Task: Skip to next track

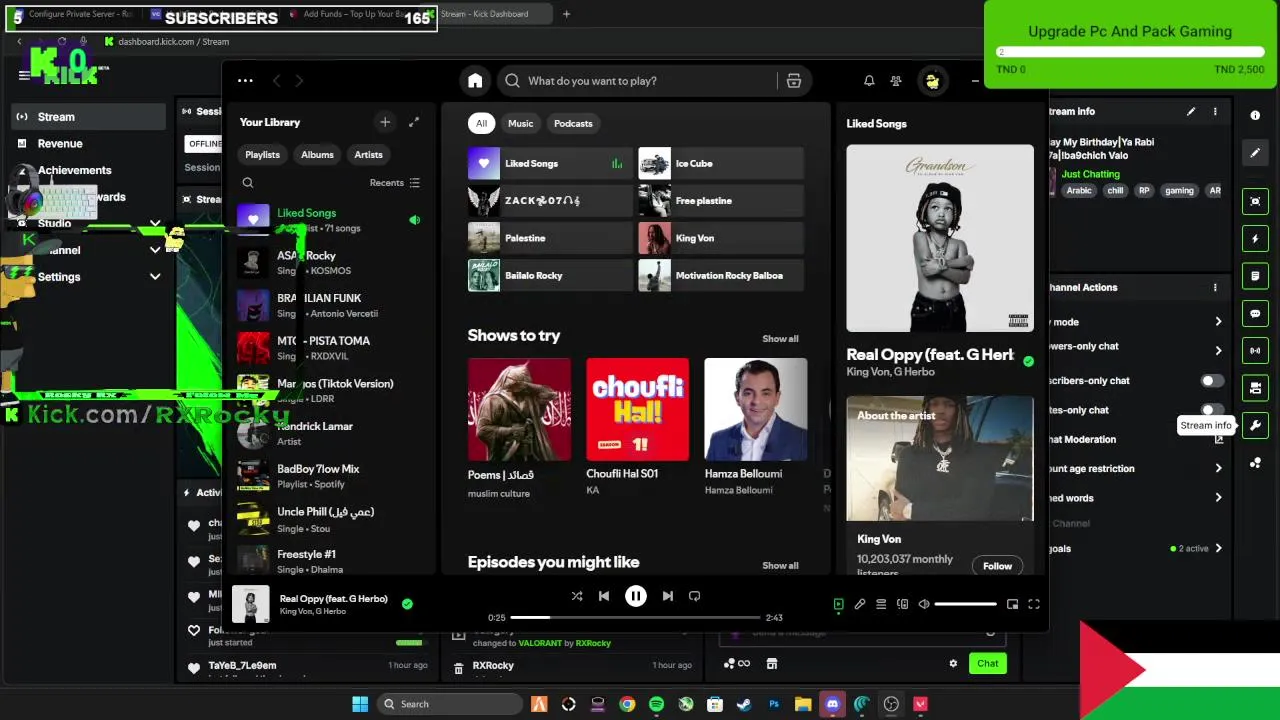Action: pos(667,596)
